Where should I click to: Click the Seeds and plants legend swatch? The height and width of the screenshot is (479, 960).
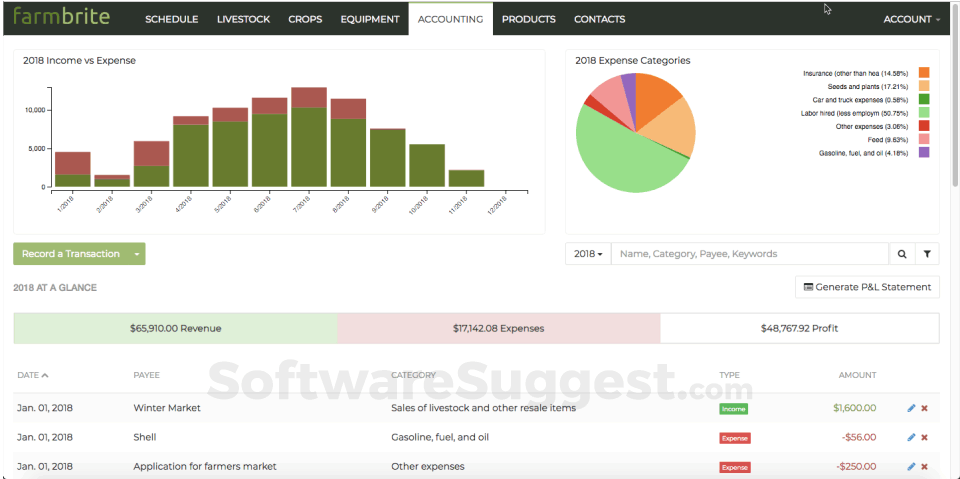pos(924,86)
